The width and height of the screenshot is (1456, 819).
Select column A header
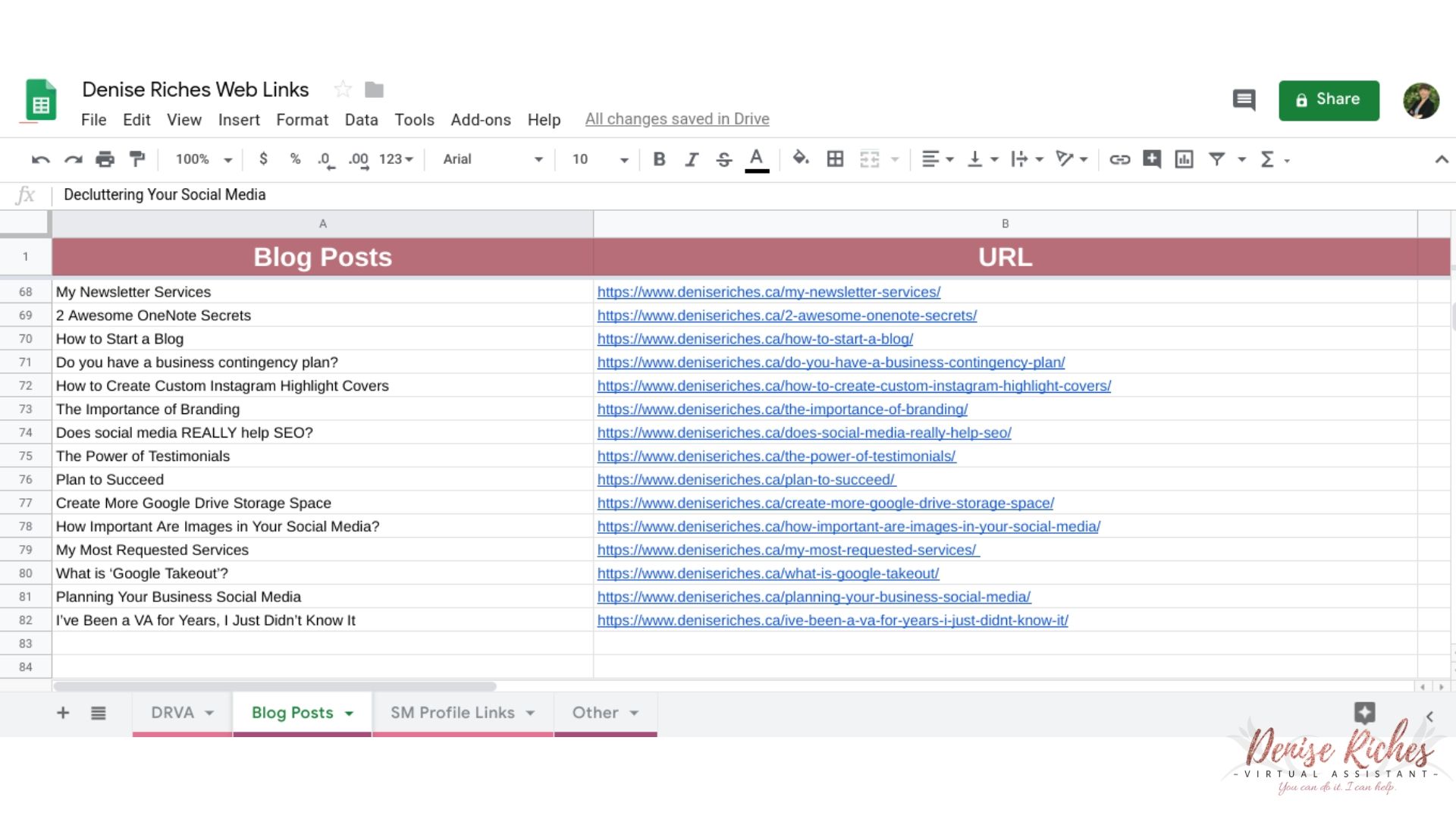pyautogui.click(x=322, y=224)
